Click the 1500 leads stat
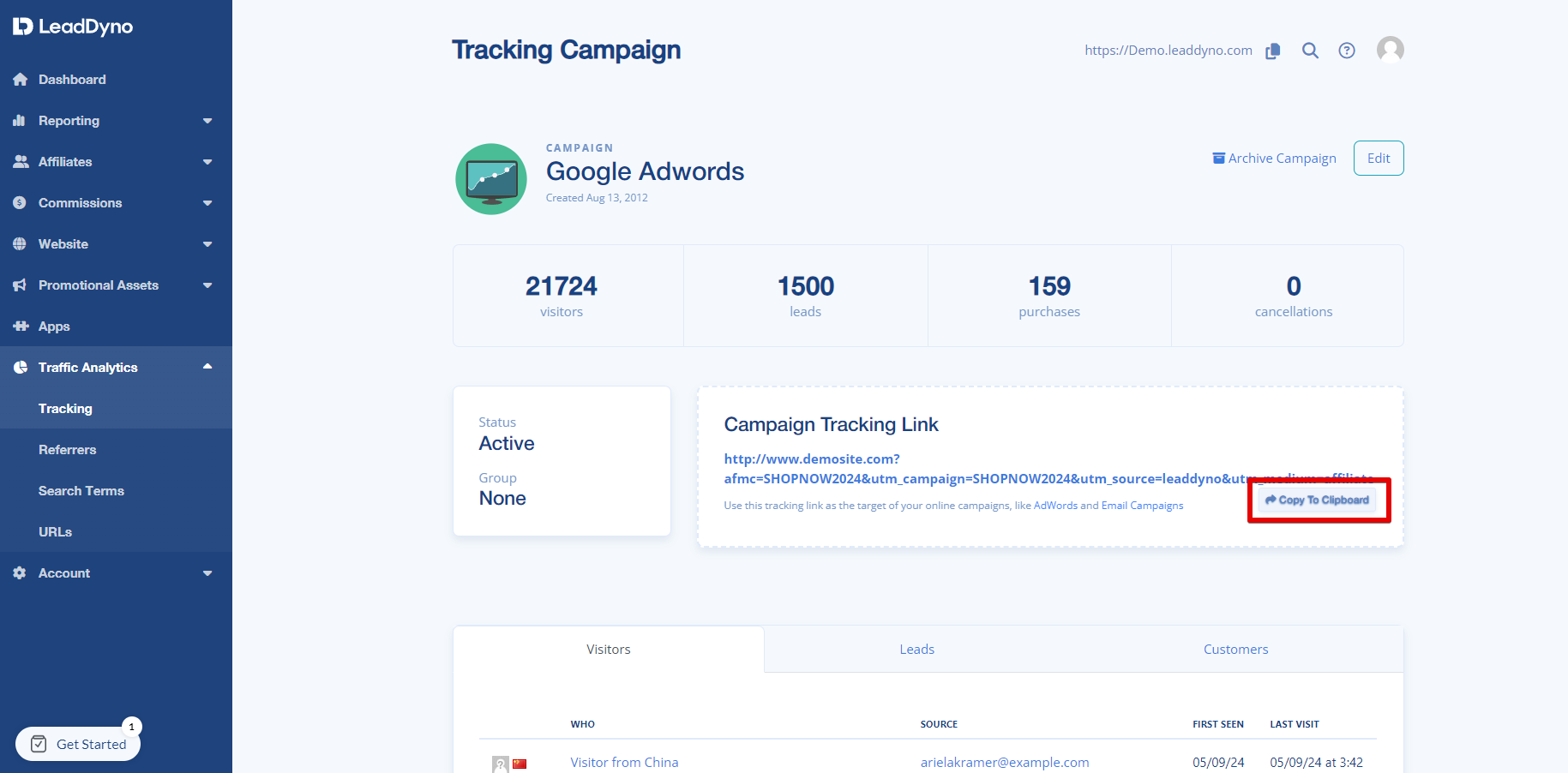This screenshot has height=773, width=1568. [806, 296]
